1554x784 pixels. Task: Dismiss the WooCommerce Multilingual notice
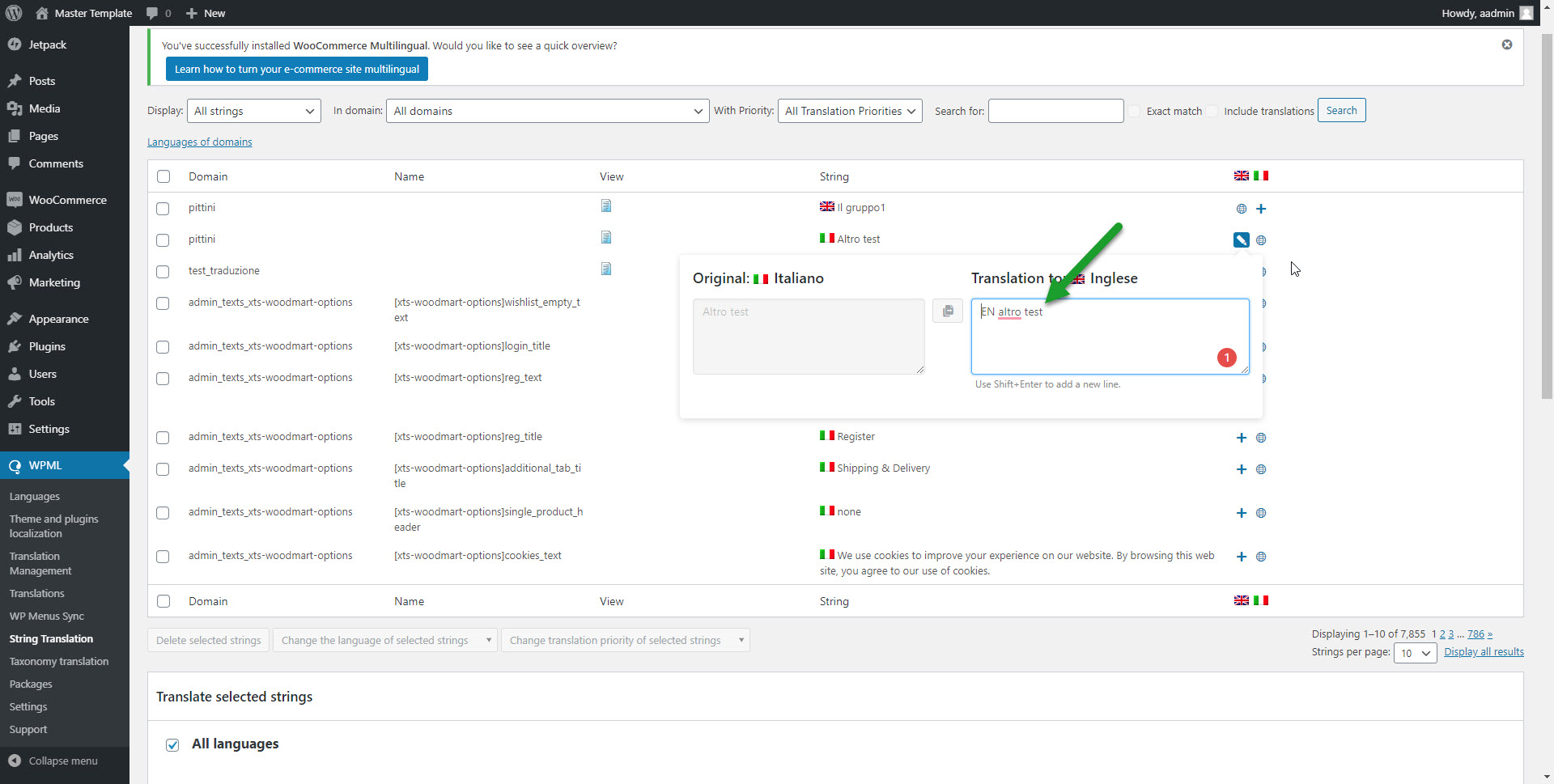click(x=1507, y=44)
